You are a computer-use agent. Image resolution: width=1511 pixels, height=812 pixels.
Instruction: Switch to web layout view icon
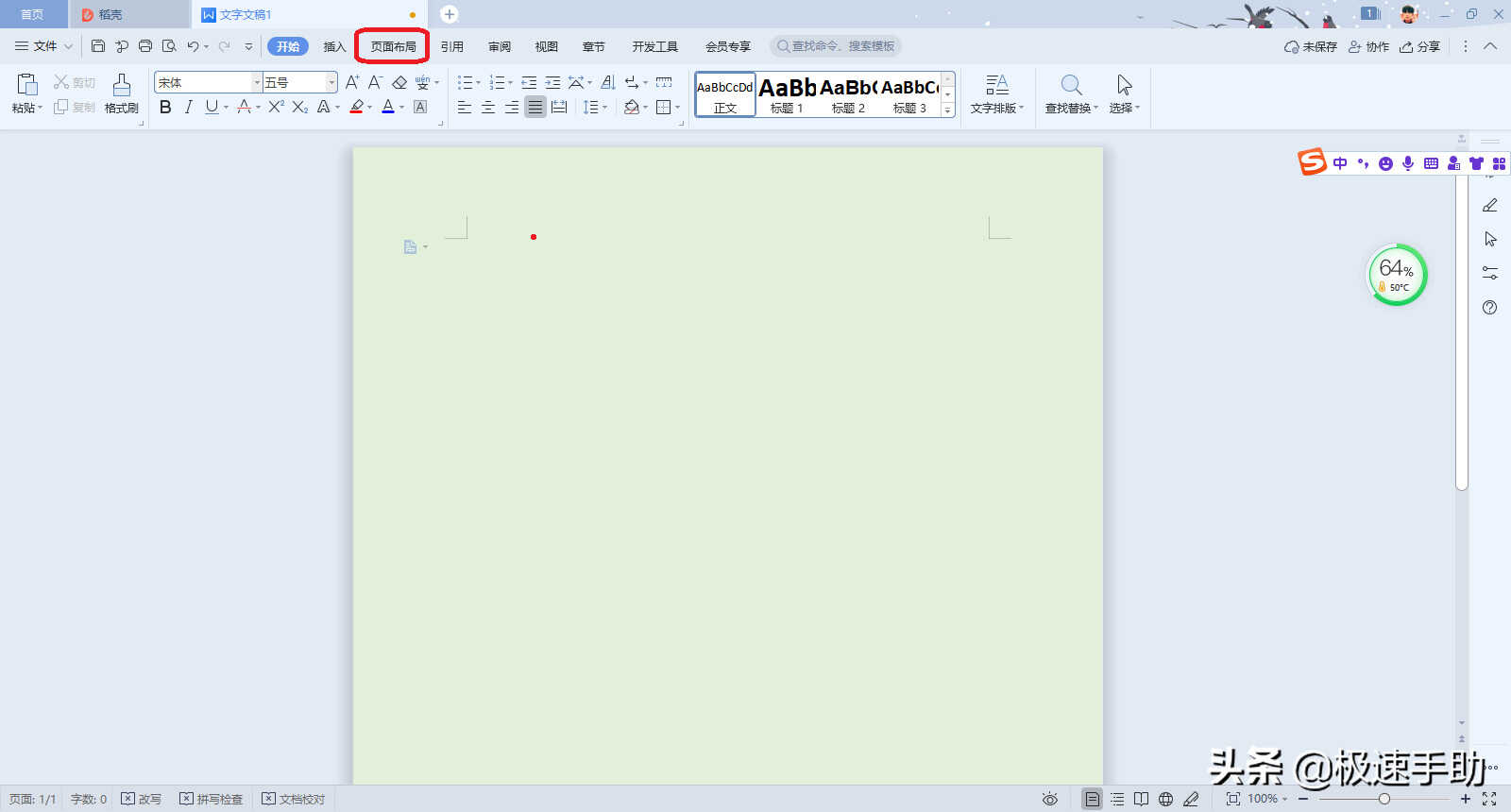pos(1166,799)
